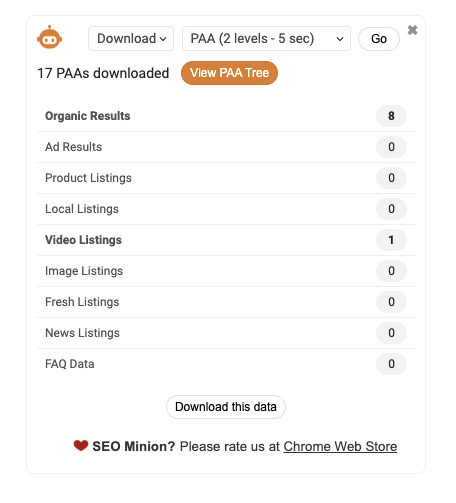
Task: Select the Organic Results row
Action: pos(226,116)
